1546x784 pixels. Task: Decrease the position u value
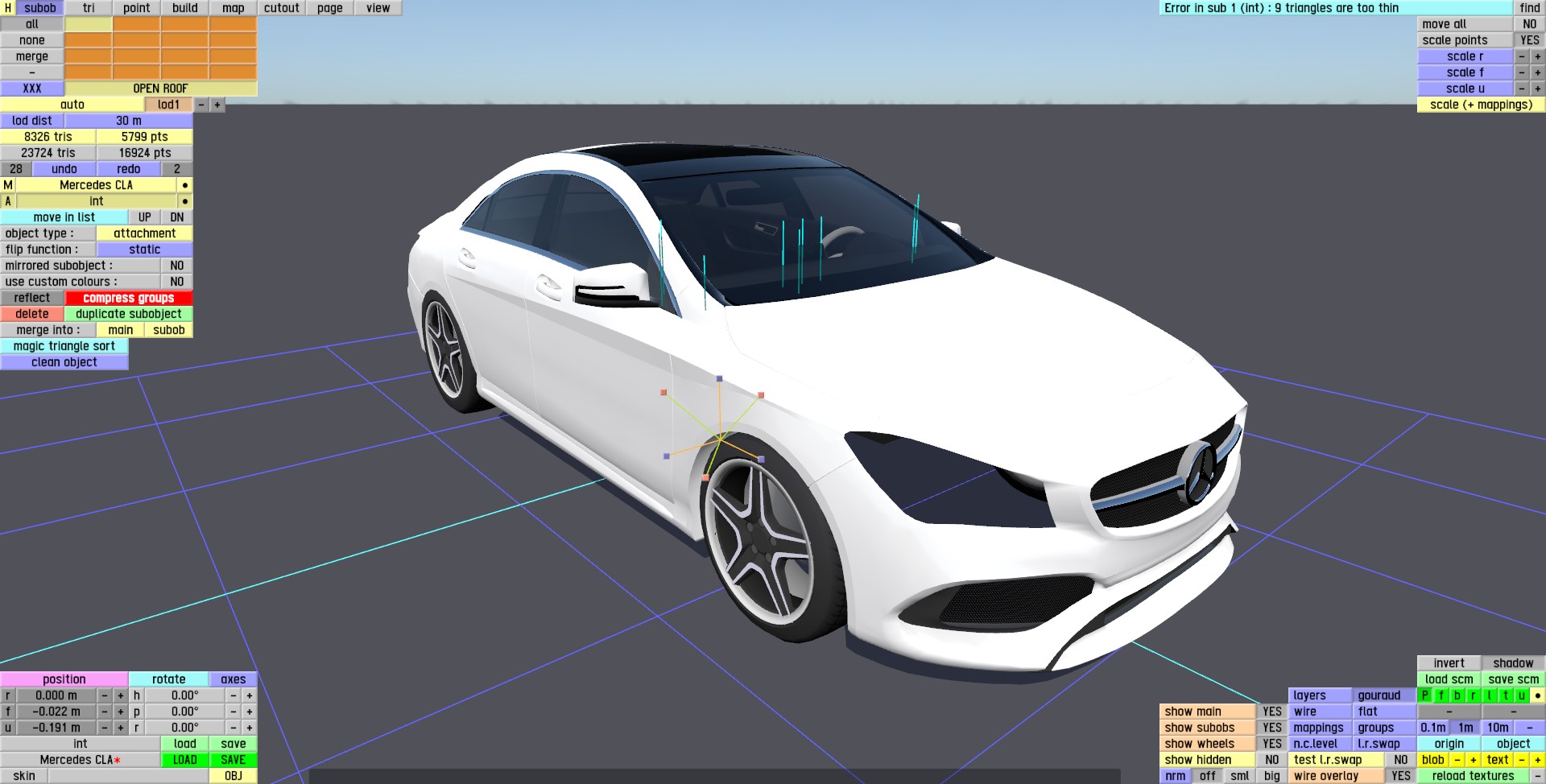pos(105,728)
